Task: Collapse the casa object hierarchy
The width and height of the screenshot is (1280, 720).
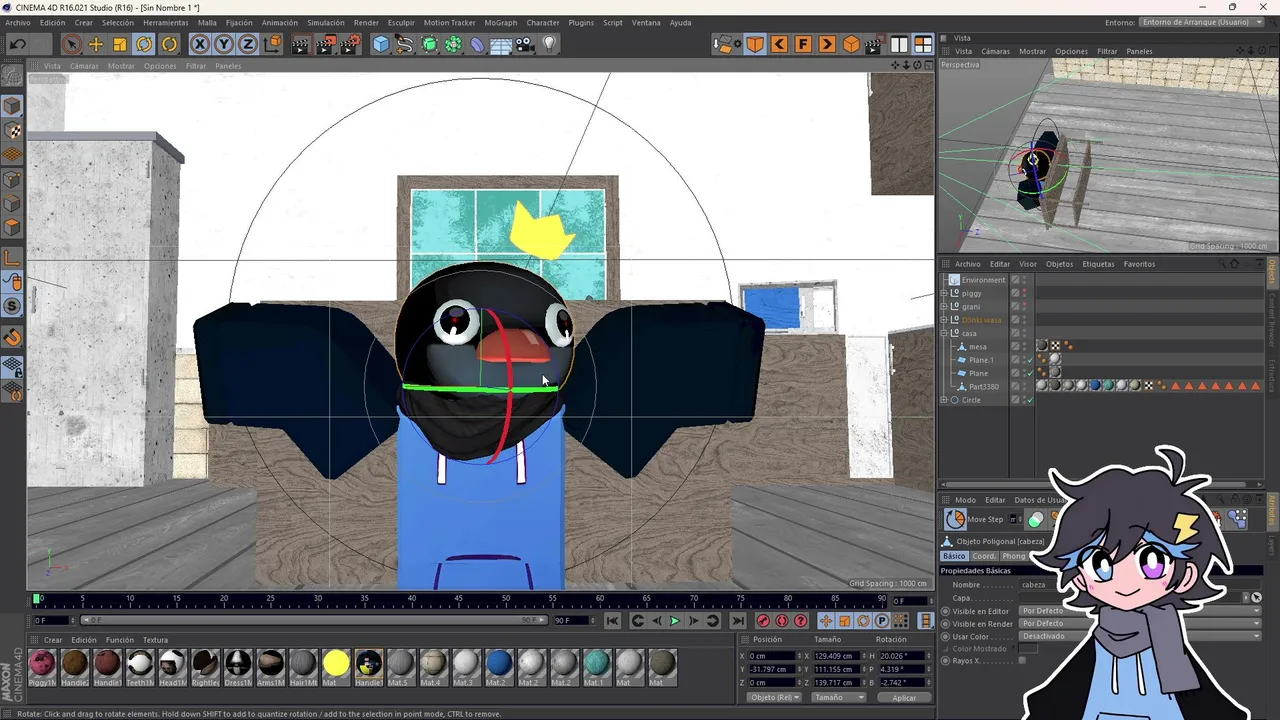Action: tap(944, 333)
